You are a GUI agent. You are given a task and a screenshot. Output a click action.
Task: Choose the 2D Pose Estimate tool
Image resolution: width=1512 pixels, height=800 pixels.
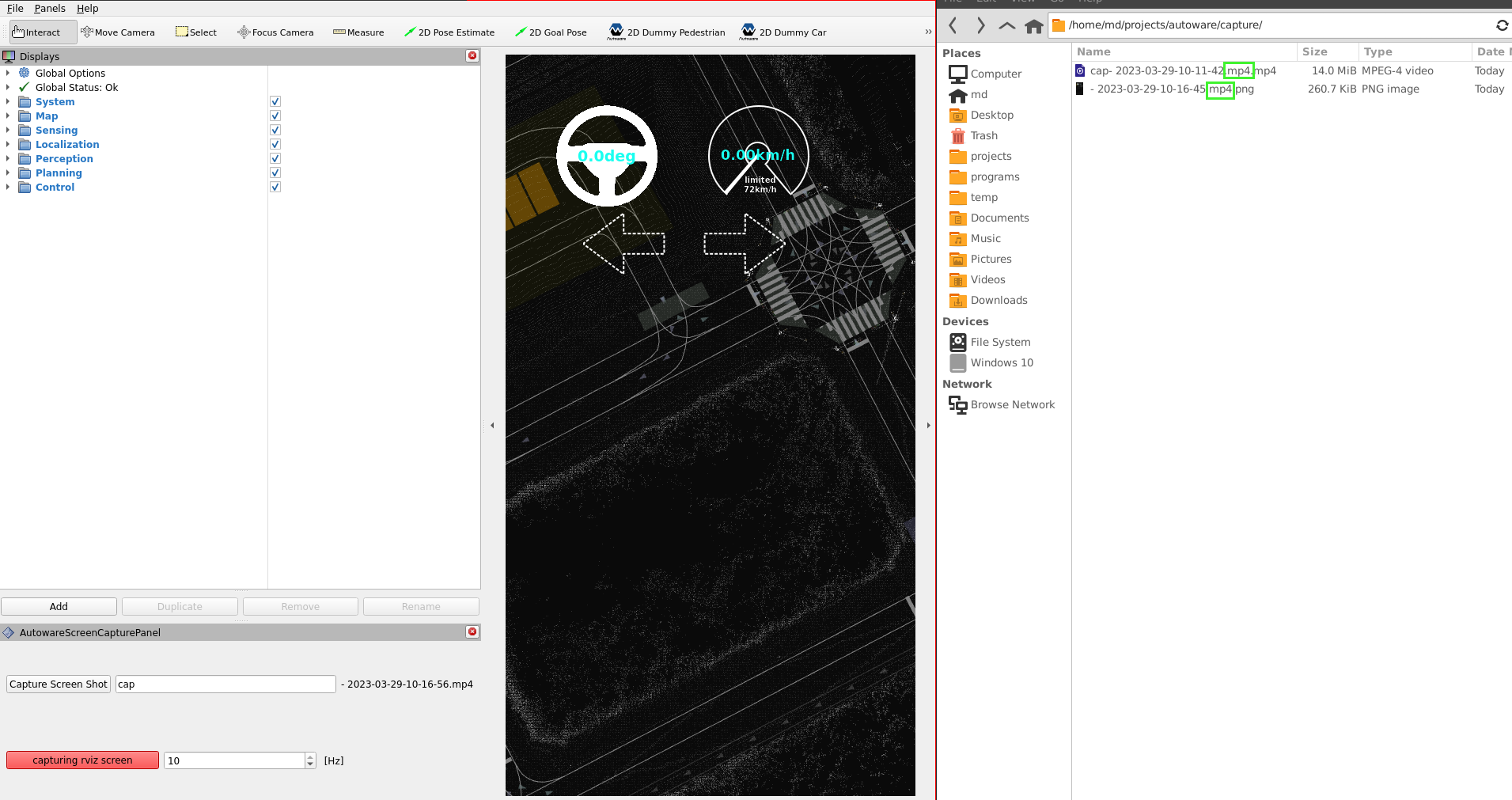pyautogui.click(x=449, y=32)
